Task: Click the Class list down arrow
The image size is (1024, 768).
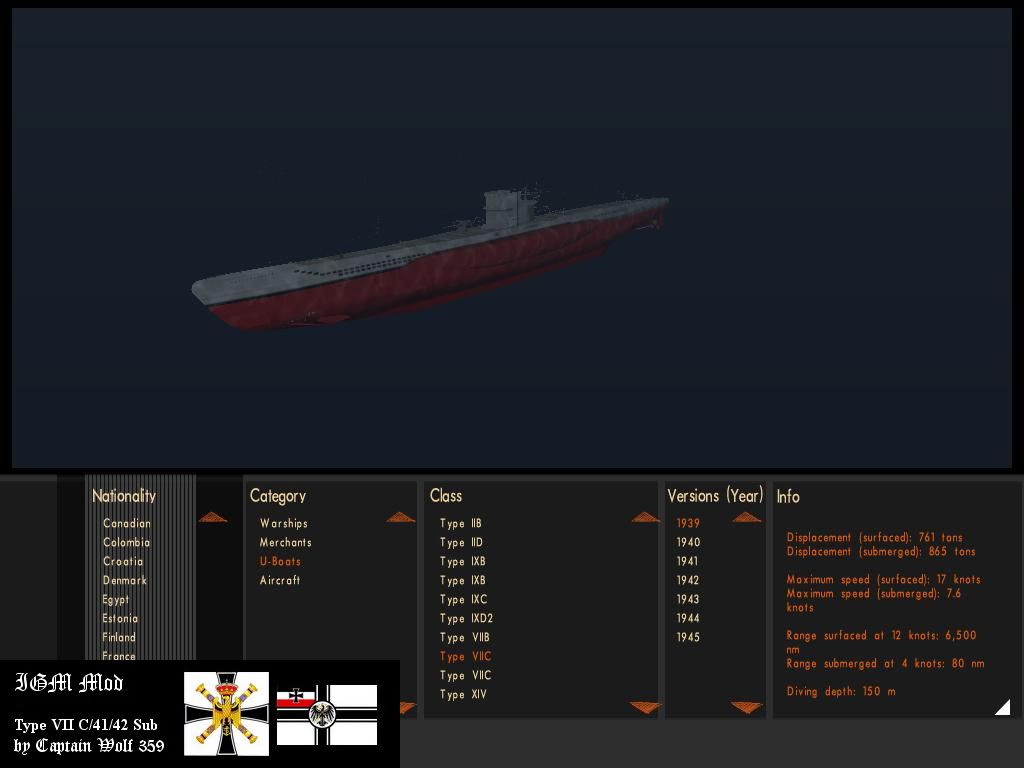Action: coord(645,707)
